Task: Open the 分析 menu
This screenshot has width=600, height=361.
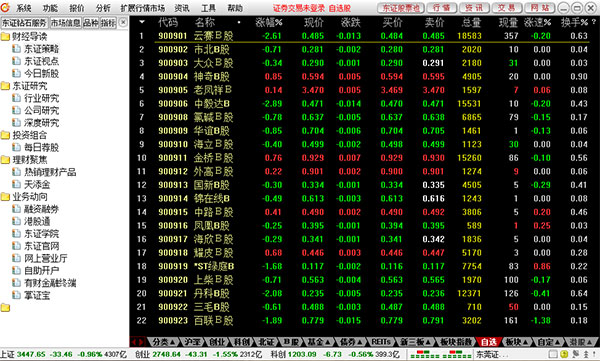Action: pyautogui.click(x=103, y=8)
